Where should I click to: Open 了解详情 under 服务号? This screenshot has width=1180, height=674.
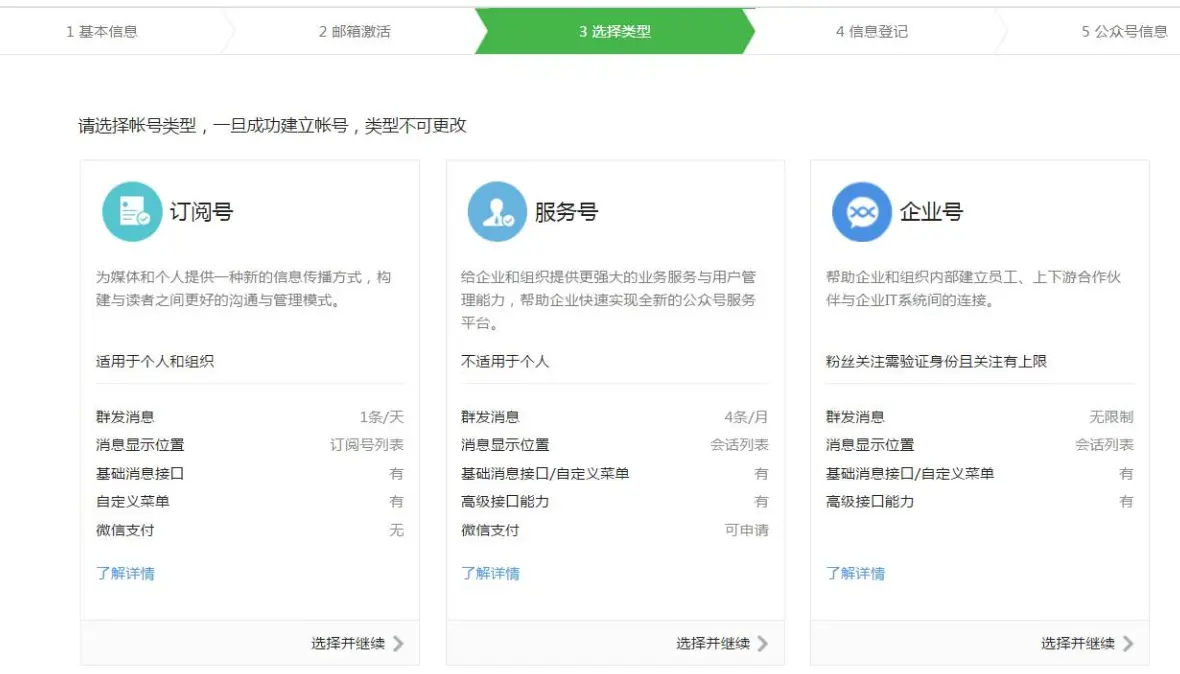coord(489,575)
